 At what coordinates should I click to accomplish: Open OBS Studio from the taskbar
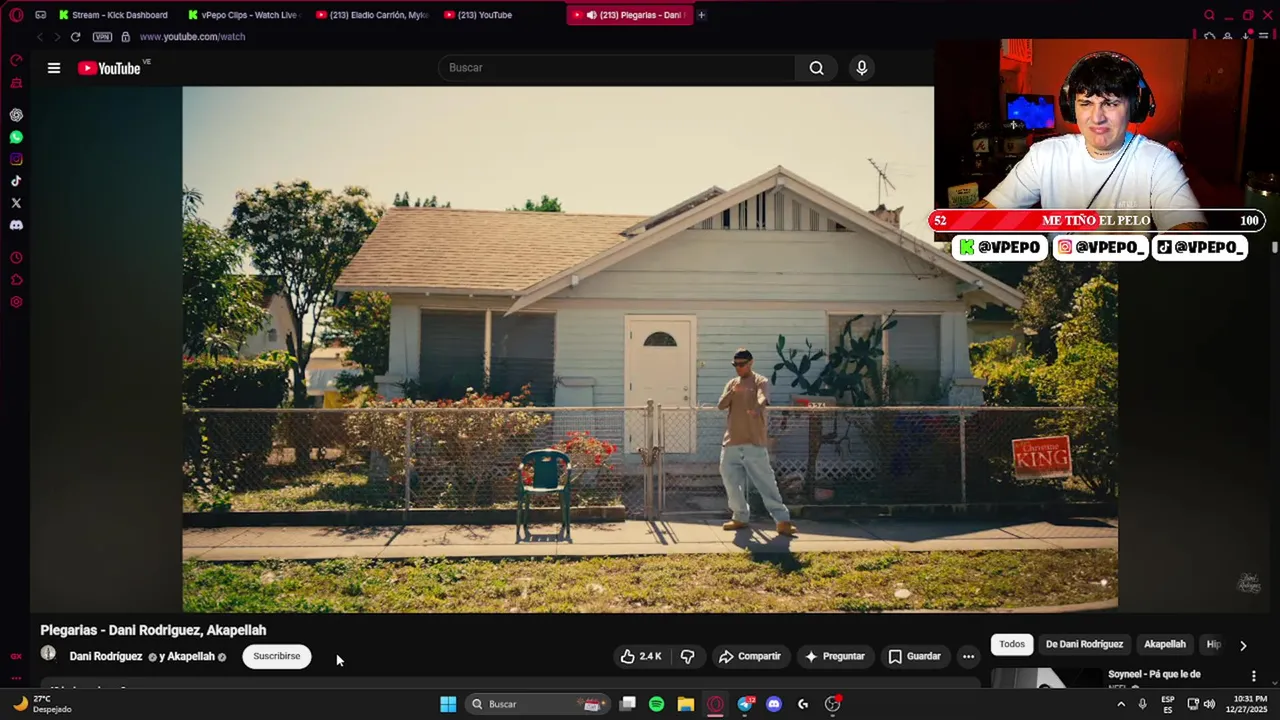832,704
